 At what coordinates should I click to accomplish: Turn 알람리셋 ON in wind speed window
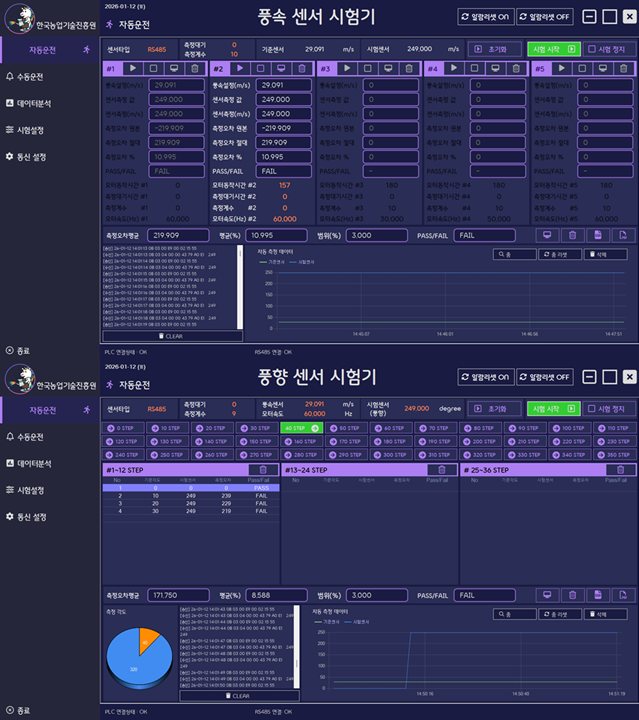pos(485,16)
